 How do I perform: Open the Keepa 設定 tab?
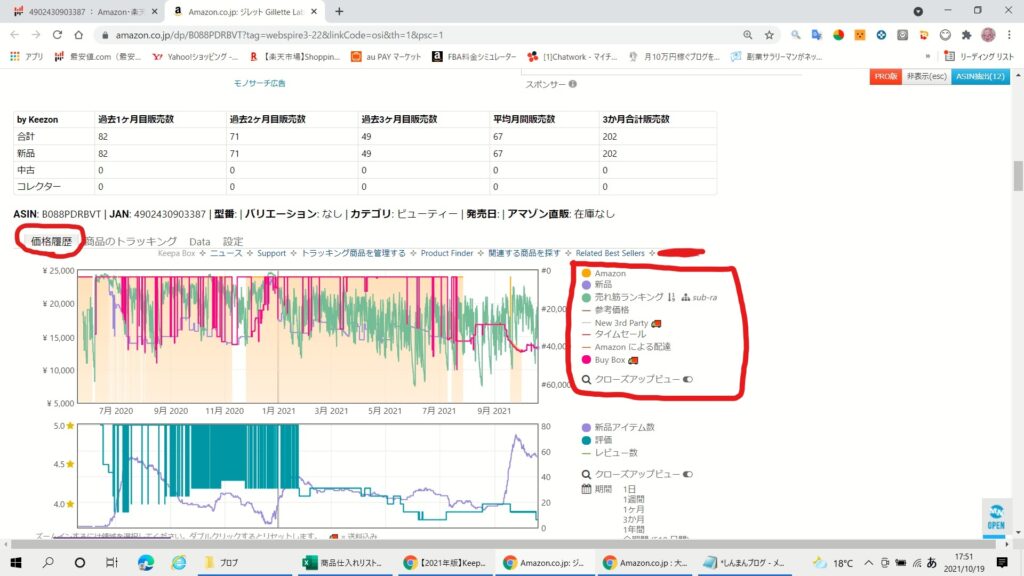click(233, 241)
